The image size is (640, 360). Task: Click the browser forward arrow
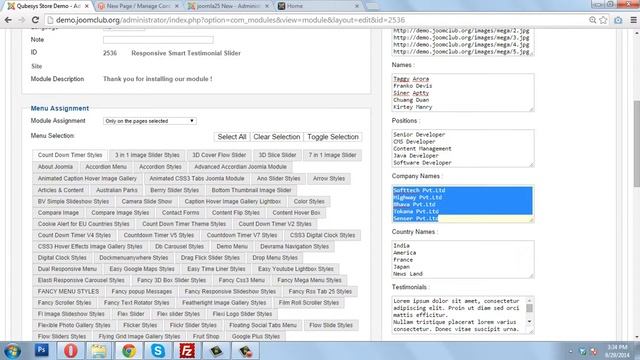tap(21, 20)
